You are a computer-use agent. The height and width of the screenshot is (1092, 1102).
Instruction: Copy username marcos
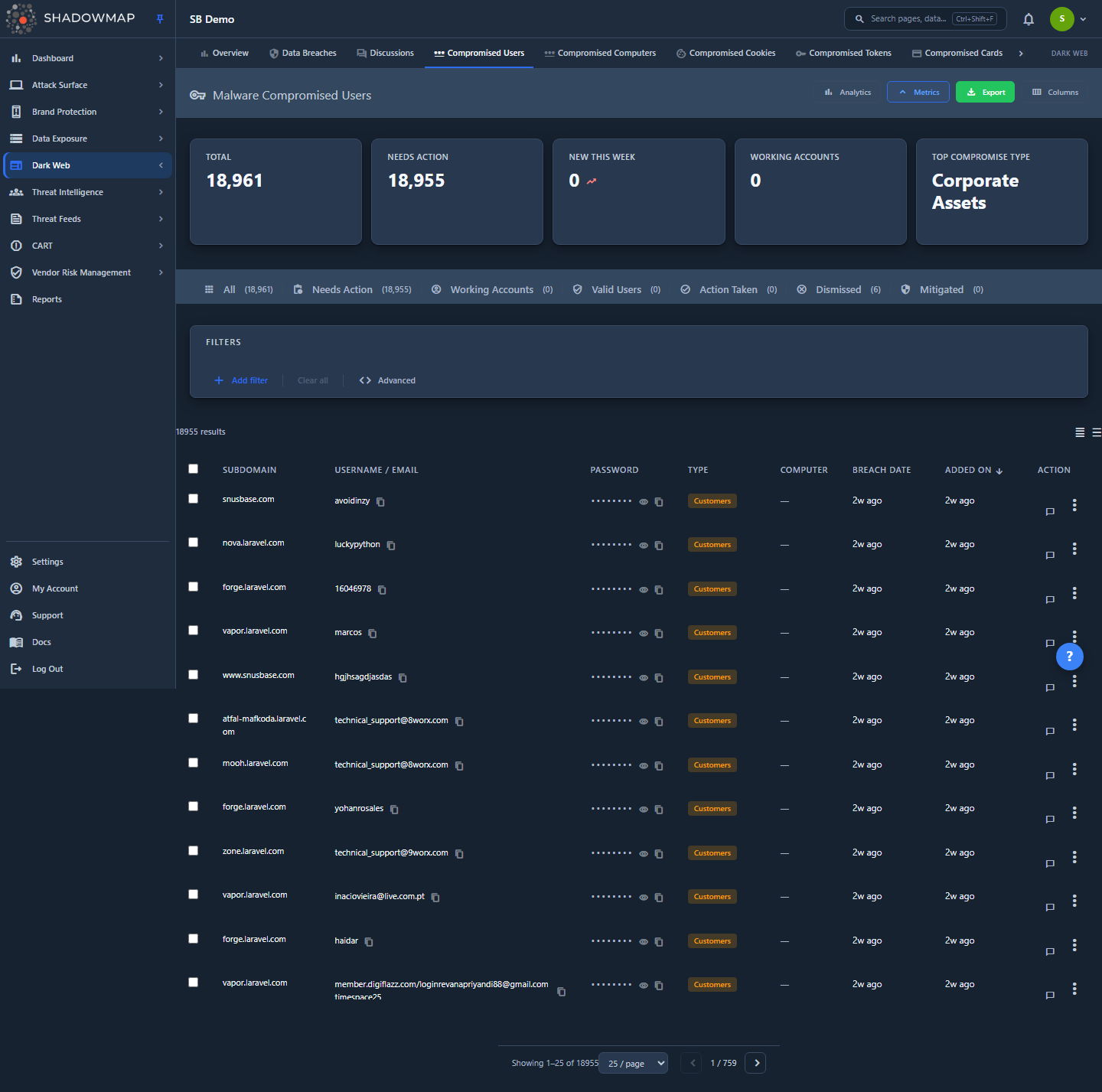tap(373, 634)
